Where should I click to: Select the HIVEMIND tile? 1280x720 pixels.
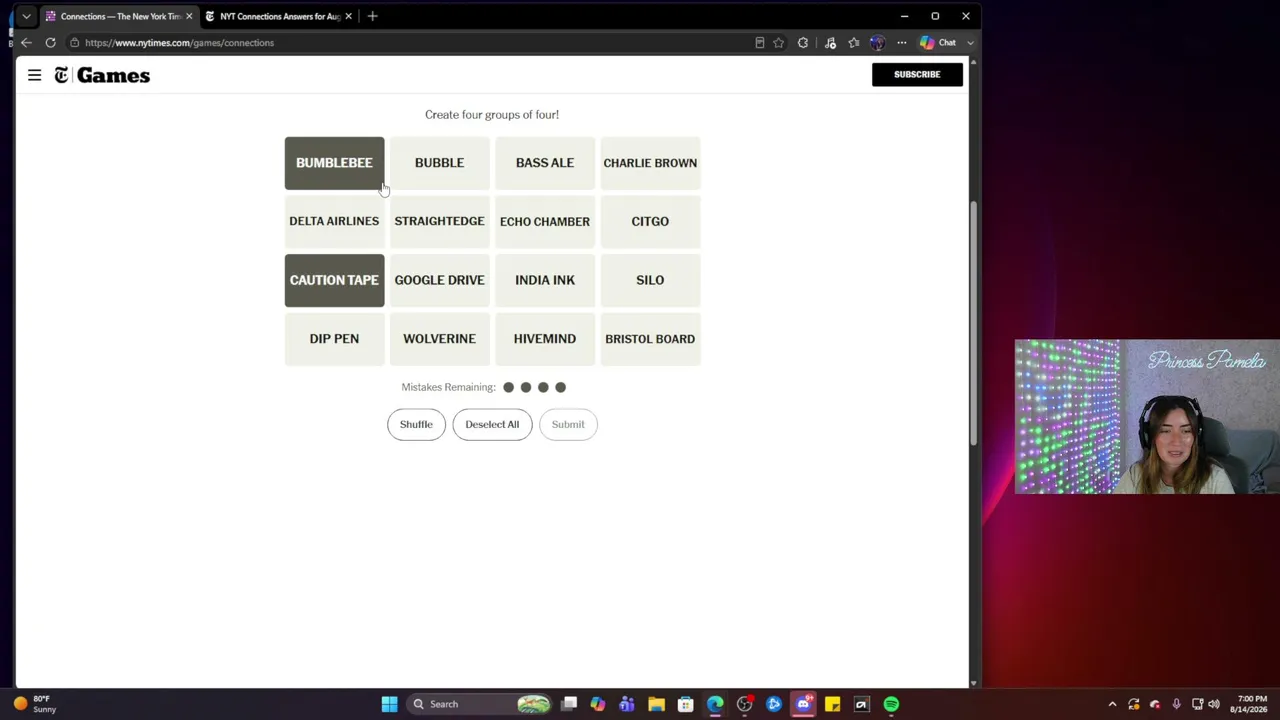545,339
